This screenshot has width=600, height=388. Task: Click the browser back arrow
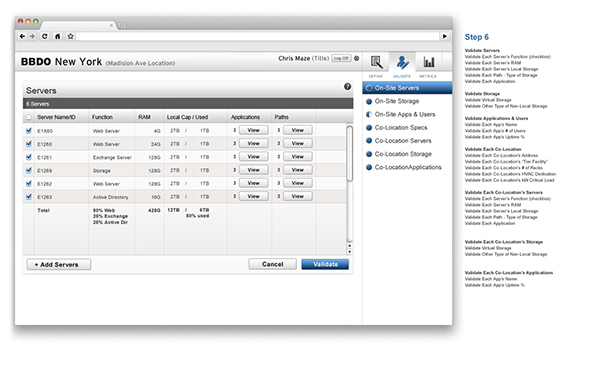(22, 36)
